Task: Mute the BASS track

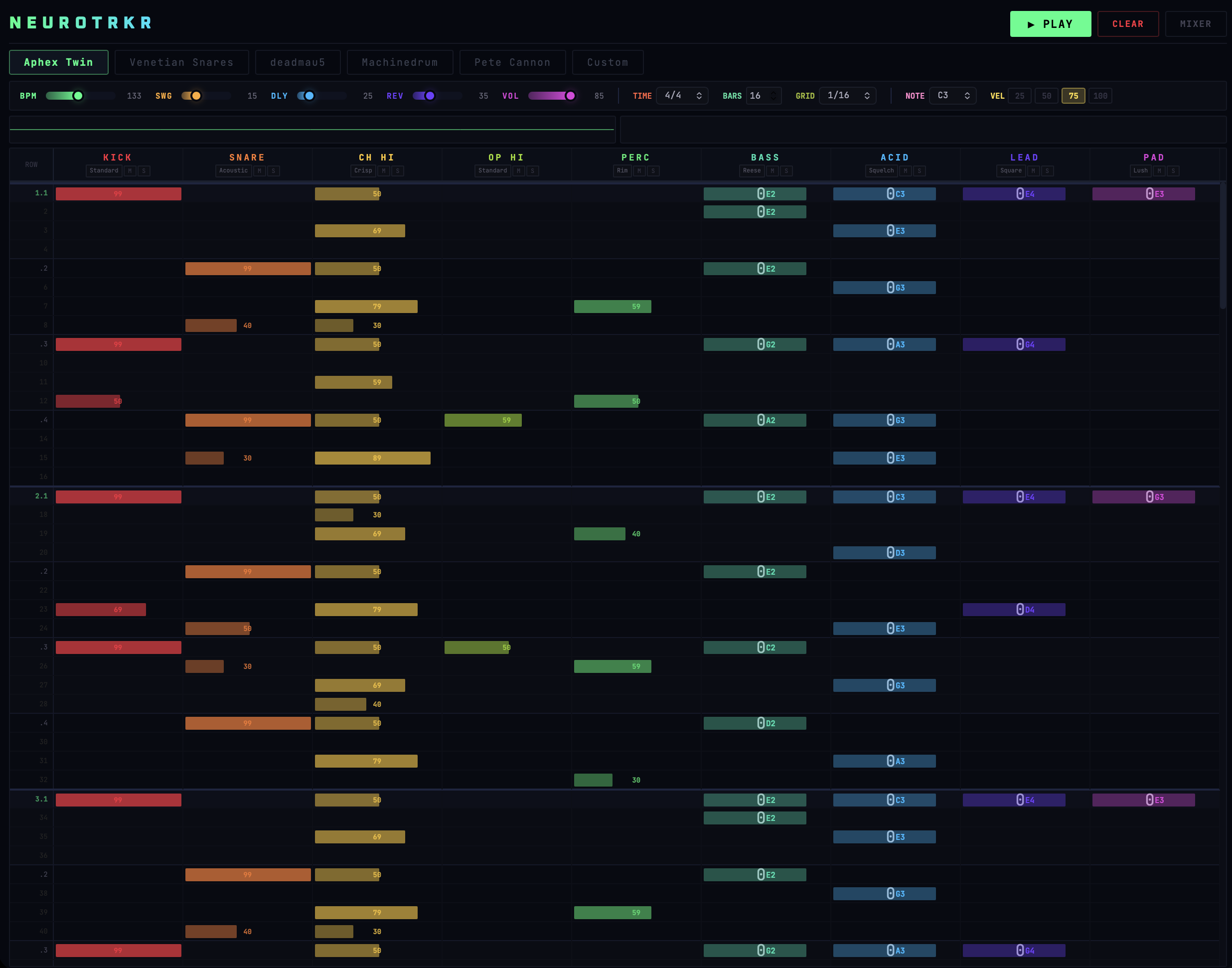Action: [772, 170]
